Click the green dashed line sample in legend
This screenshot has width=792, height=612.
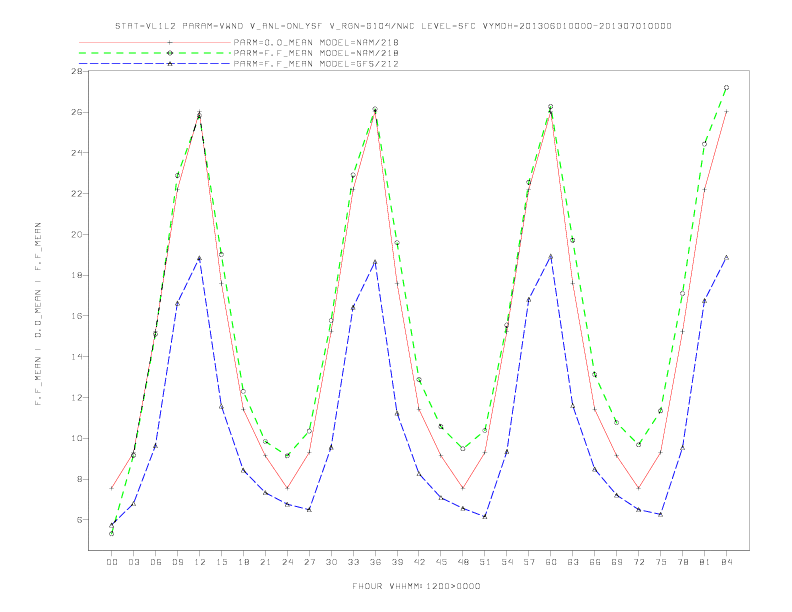pos(155,53)
